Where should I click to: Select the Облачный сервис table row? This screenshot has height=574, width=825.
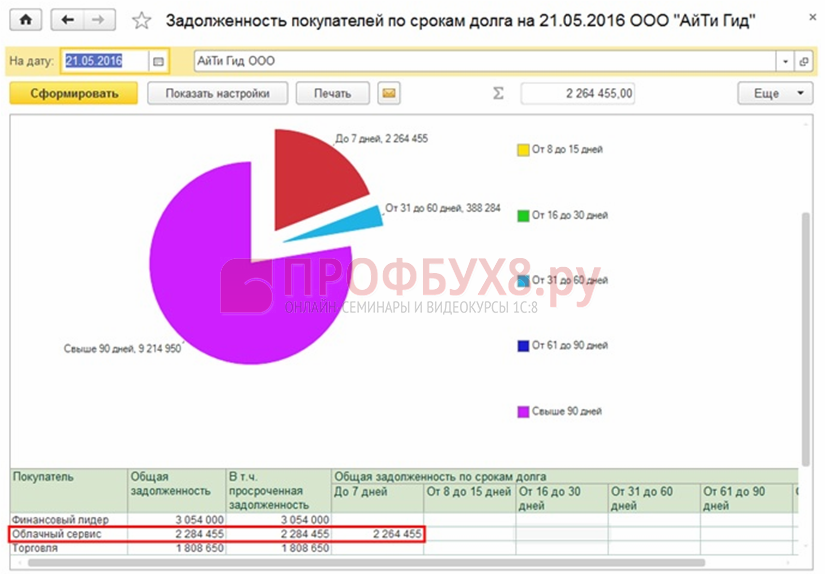coord(70,534)
